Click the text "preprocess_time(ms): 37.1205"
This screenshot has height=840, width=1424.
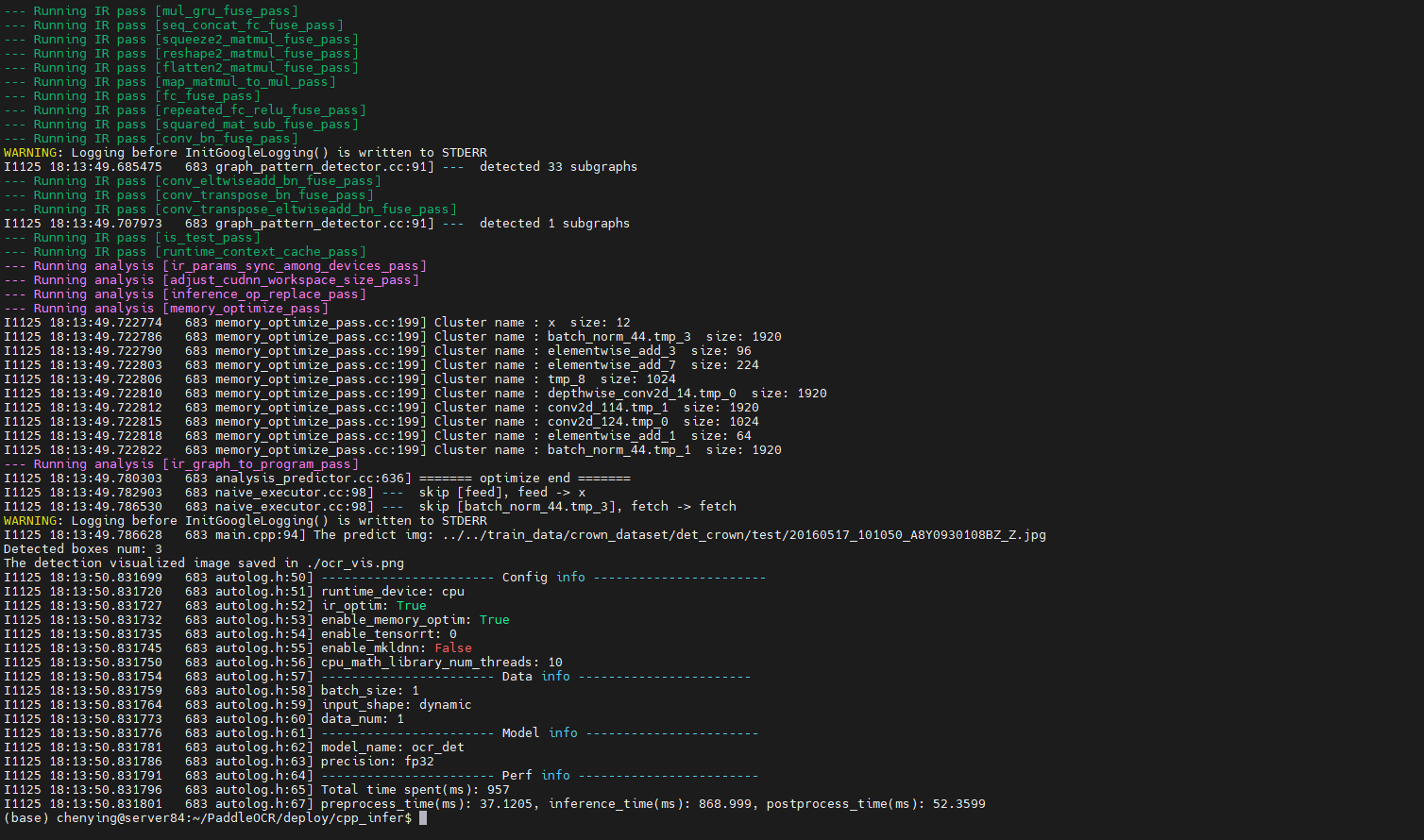tap(427, 804)
